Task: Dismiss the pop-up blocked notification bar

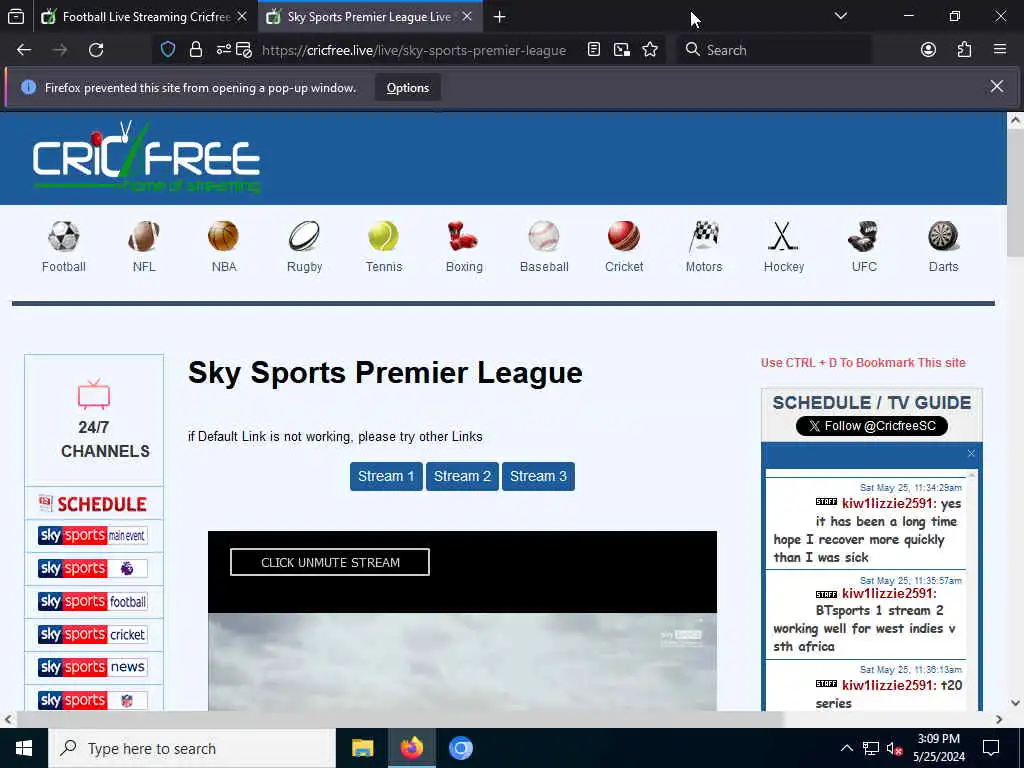Action: point(997,86)
